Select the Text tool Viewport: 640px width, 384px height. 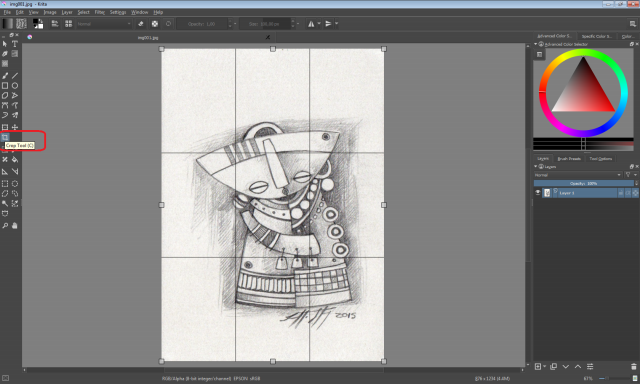click(15, 44)
